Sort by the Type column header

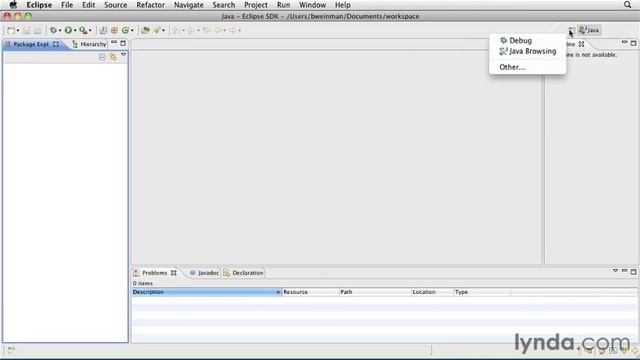(x=482, y=292)
